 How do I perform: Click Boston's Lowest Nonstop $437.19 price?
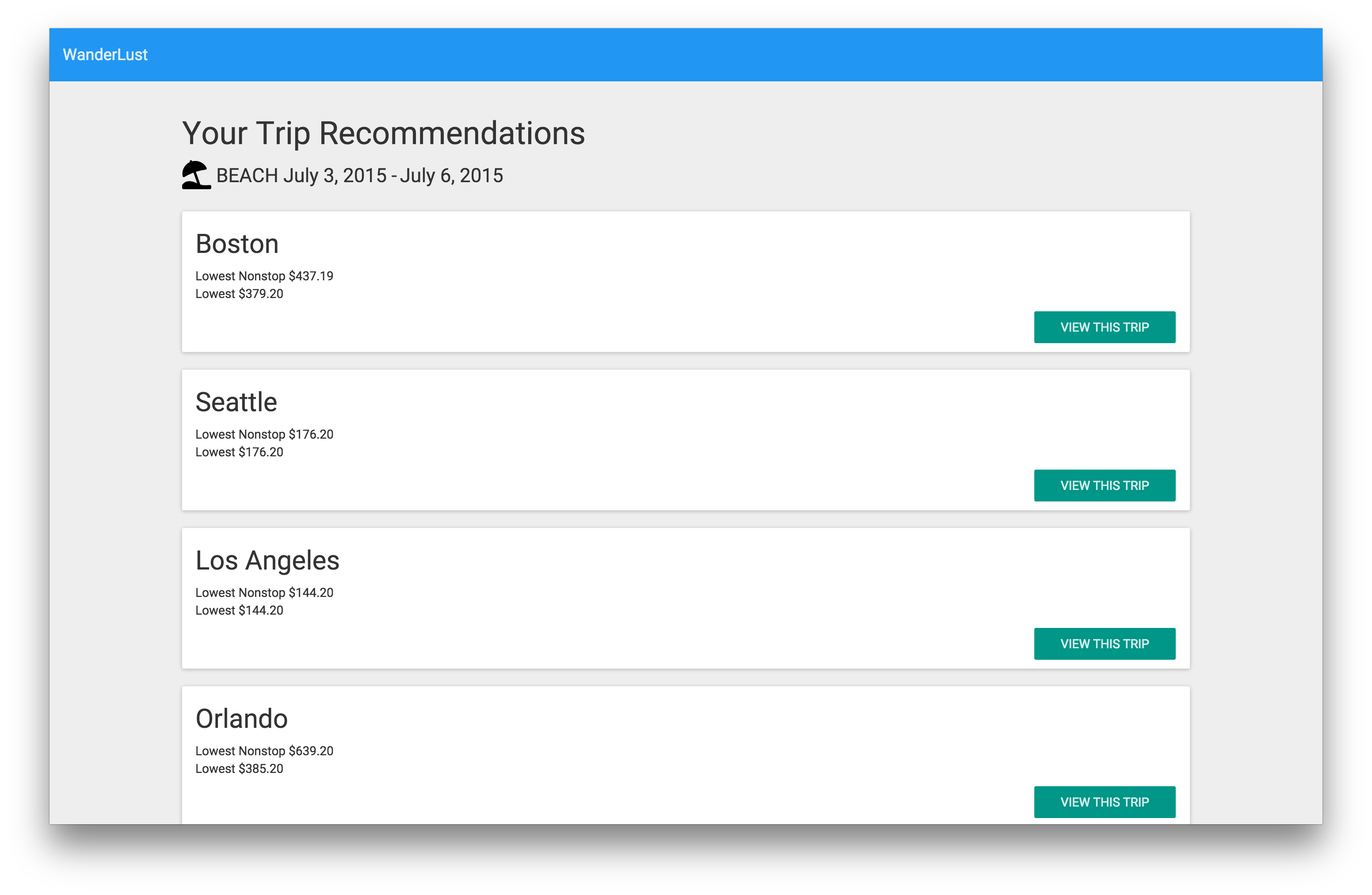tap(264, 276)
